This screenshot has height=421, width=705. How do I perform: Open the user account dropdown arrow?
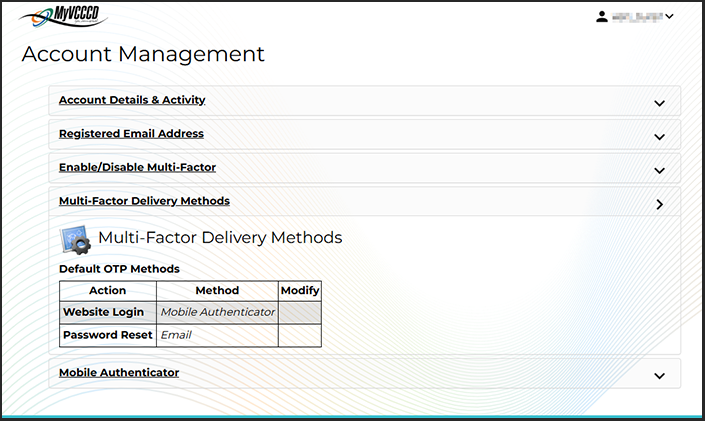[x=669, y=17]
